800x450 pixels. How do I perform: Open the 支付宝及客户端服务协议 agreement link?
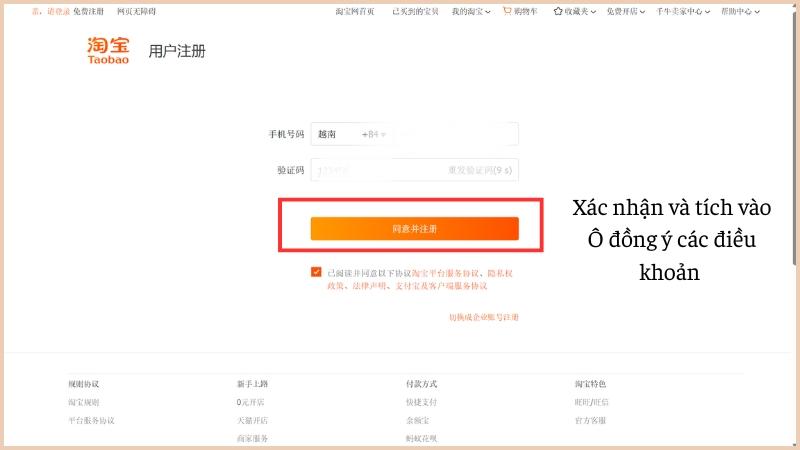pos(441,286)
